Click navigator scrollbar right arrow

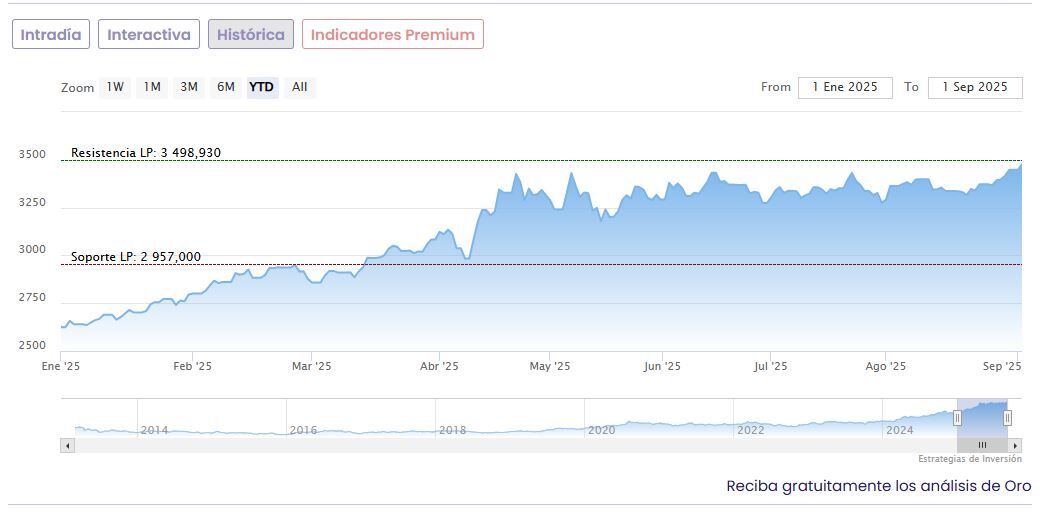(1015, 445)
